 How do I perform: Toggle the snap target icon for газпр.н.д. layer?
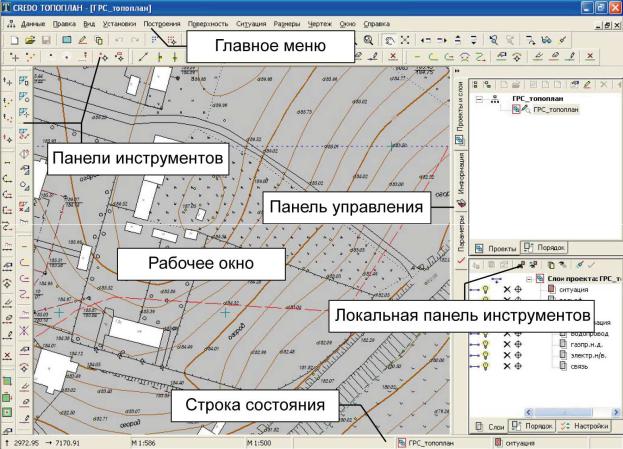(x=518, y=344)
